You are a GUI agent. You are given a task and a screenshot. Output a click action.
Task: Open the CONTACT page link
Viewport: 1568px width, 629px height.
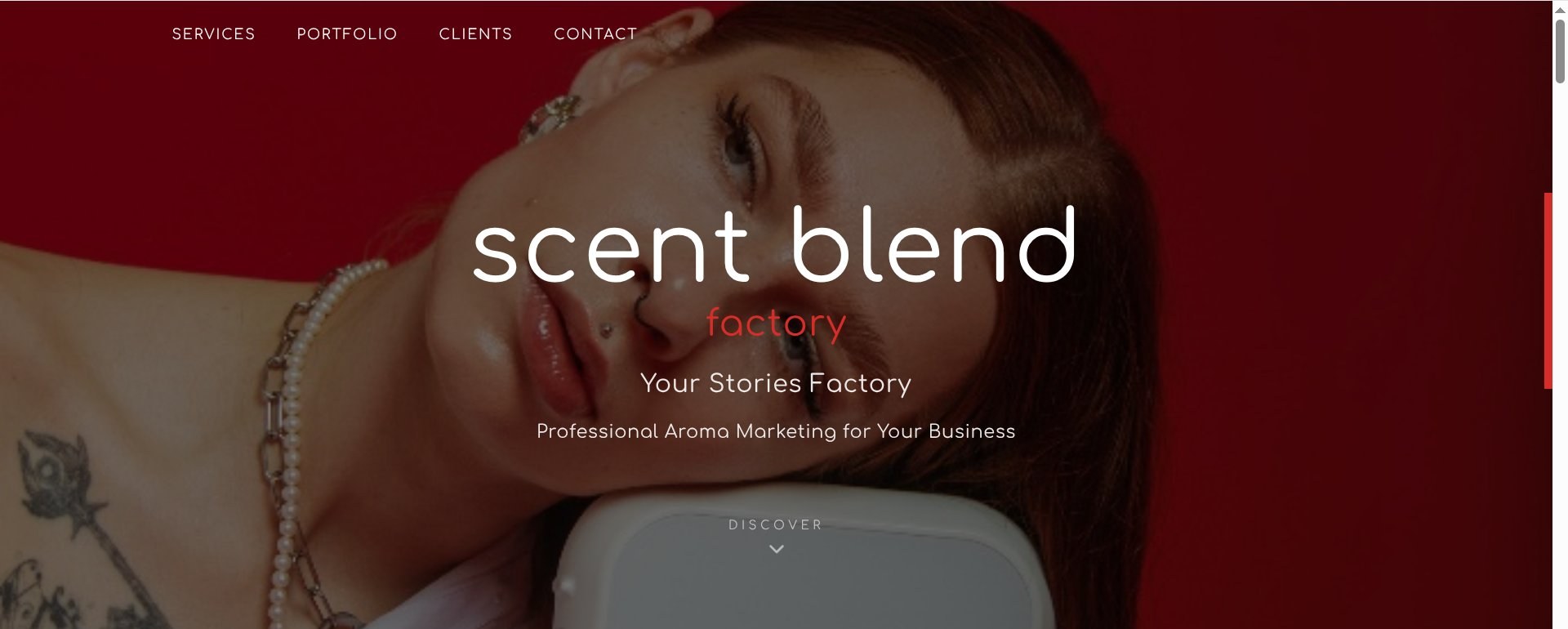(x=595, y=33)
